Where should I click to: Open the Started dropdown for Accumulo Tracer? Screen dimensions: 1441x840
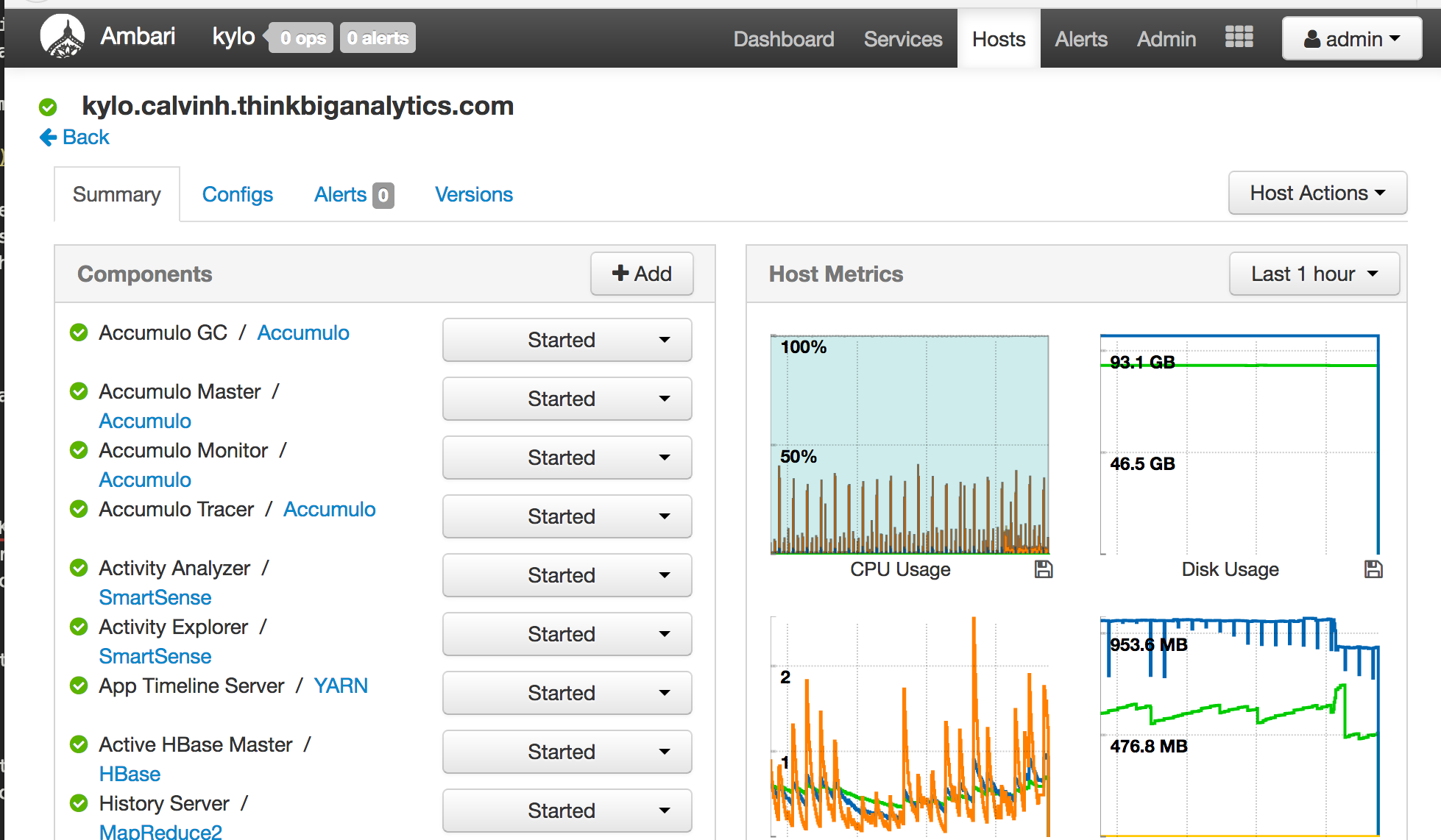(x=567, y=516)
